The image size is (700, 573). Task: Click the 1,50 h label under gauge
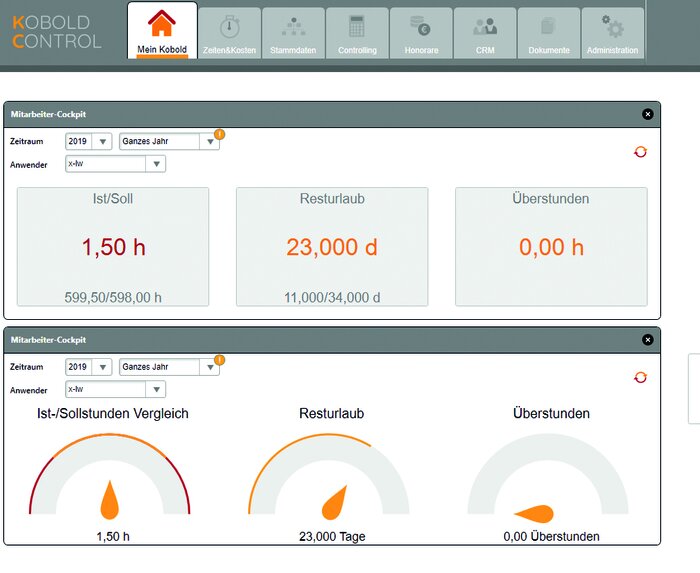113,536
